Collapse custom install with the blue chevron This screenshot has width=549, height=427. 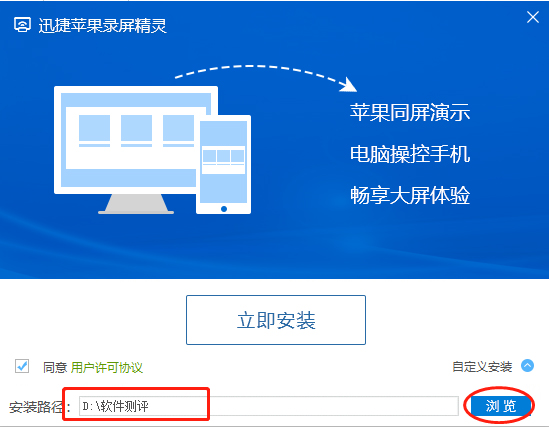point(527,366)
